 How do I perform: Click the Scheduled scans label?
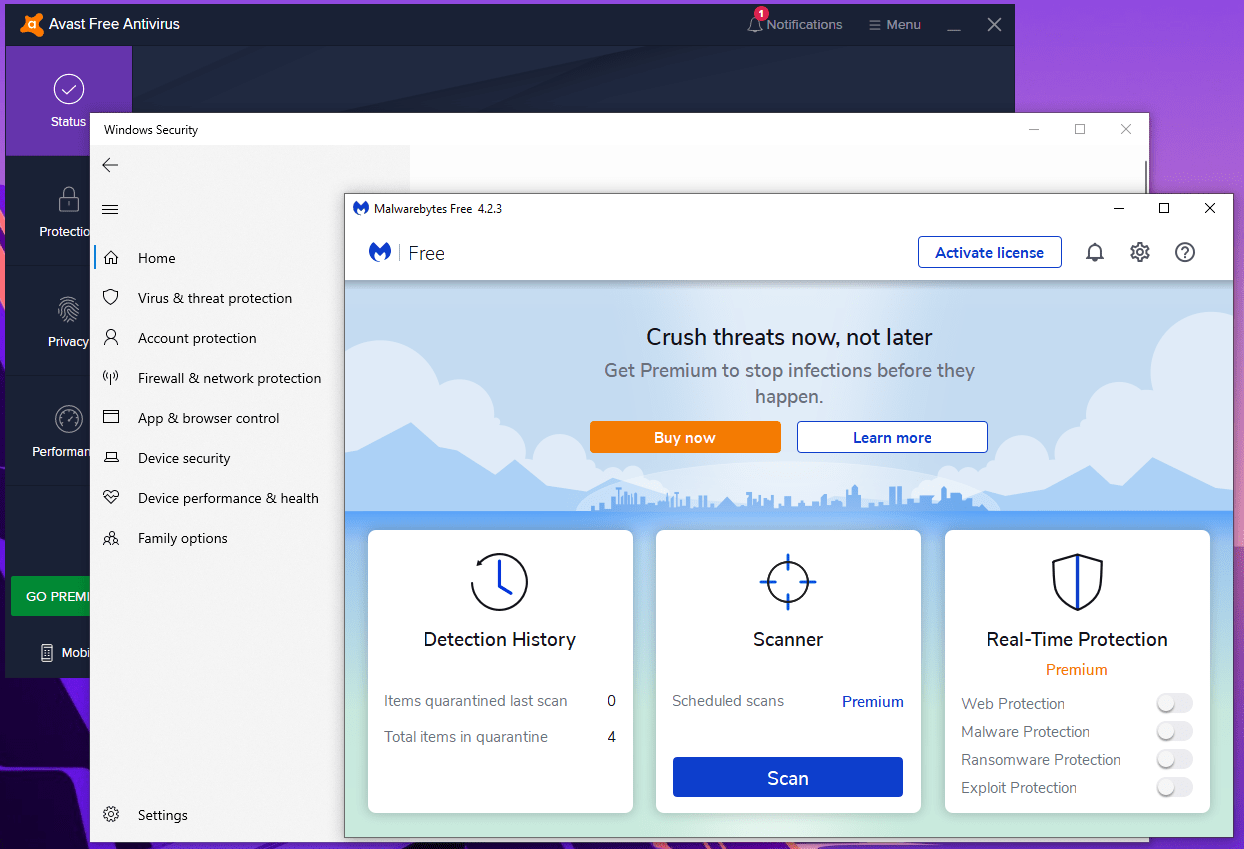(728, 701)
